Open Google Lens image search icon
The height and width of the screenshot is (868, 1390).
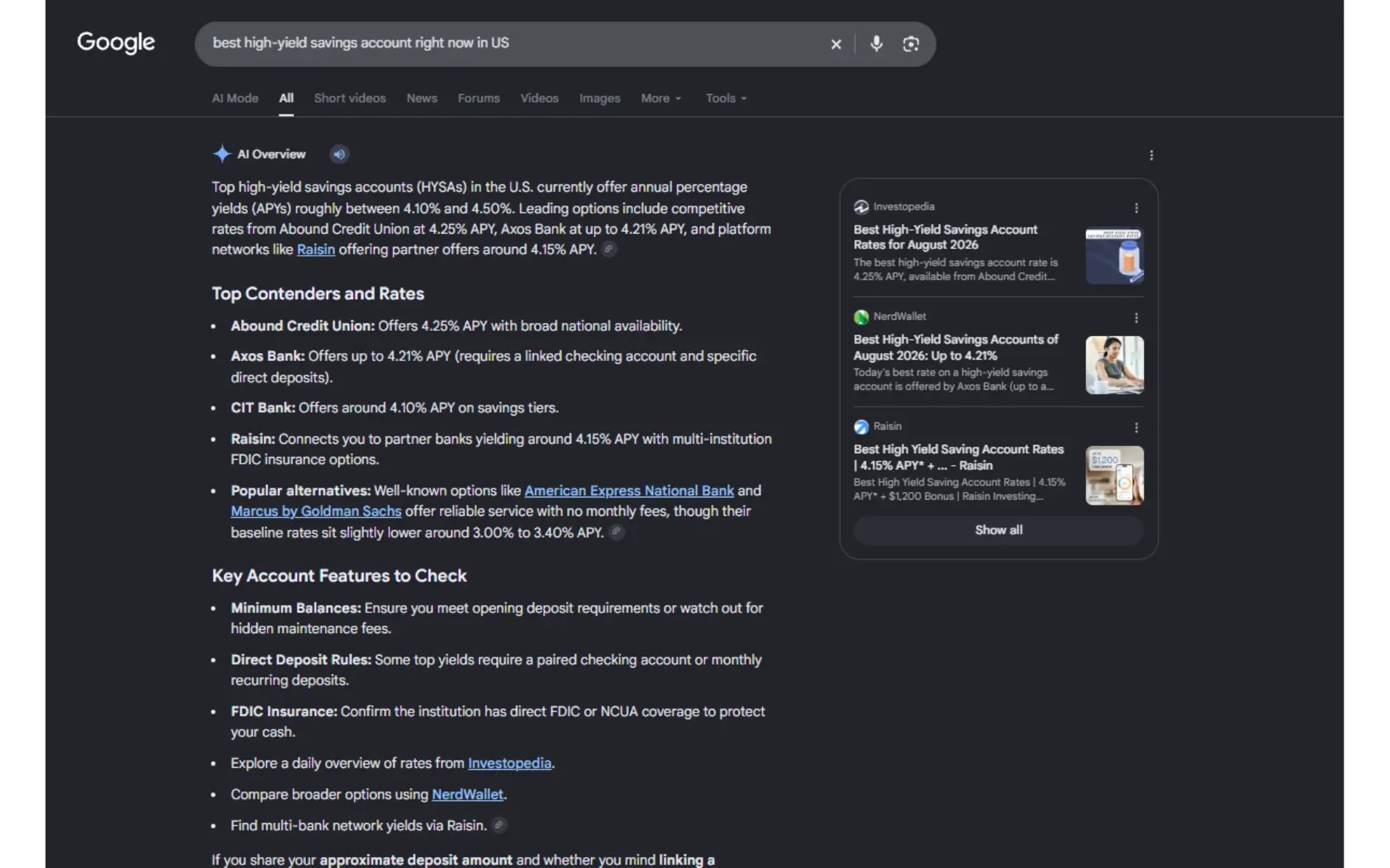[910, 44]
